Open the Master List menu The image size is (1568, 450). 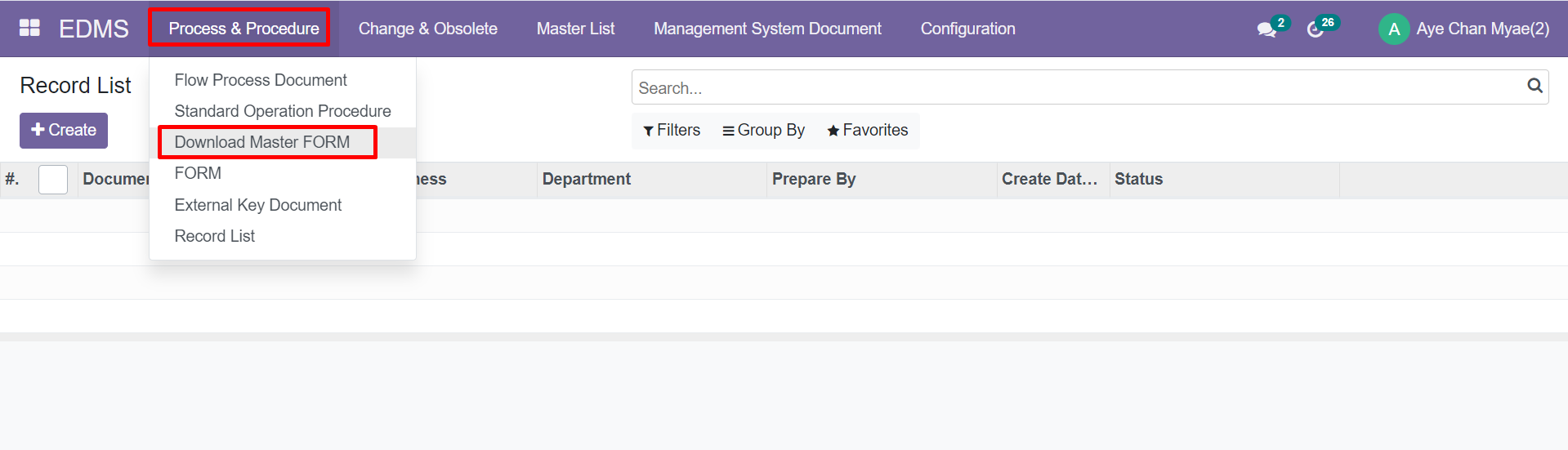pos(575,29)
